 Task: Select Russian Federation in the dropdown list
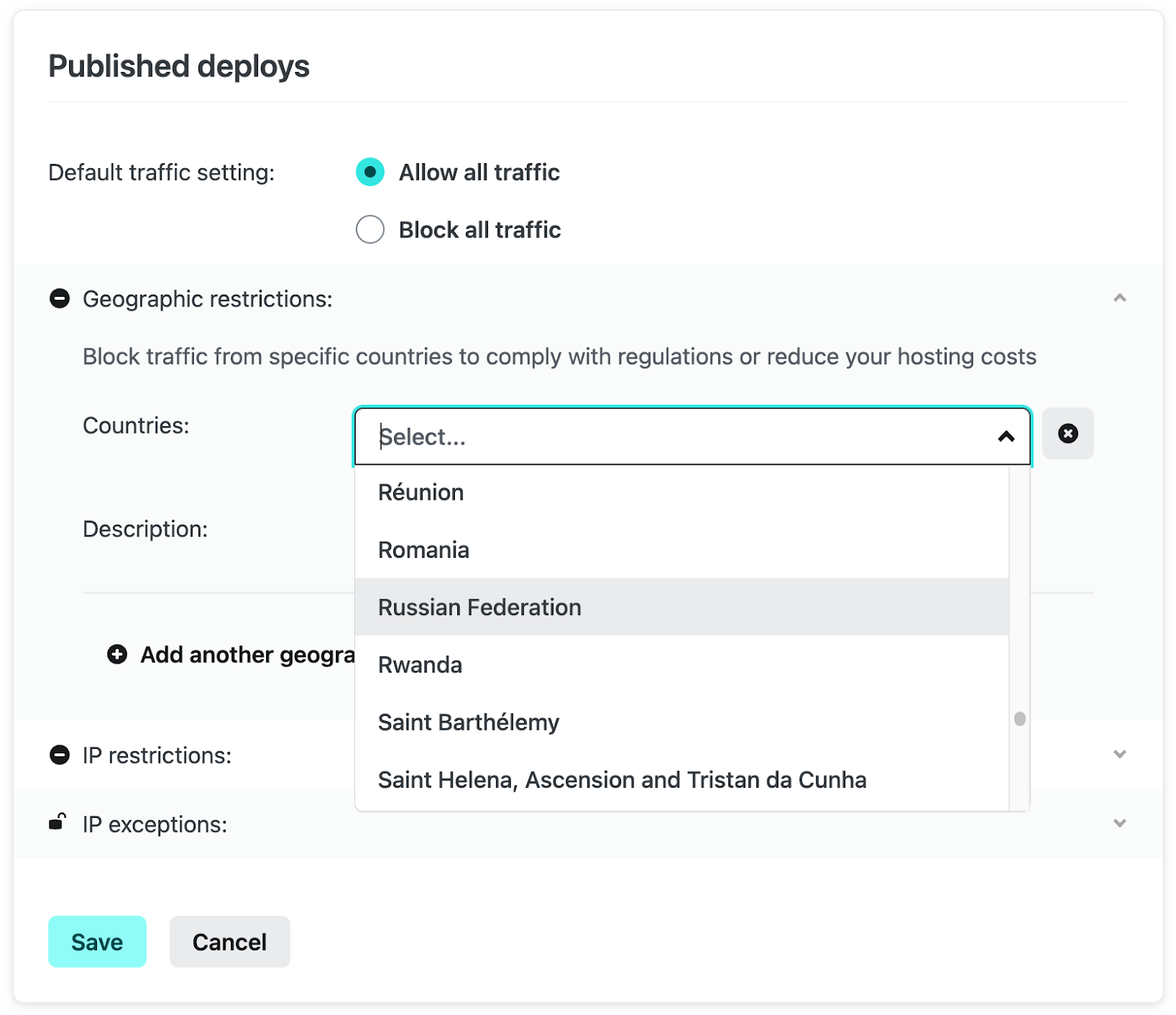pos(479,607)
